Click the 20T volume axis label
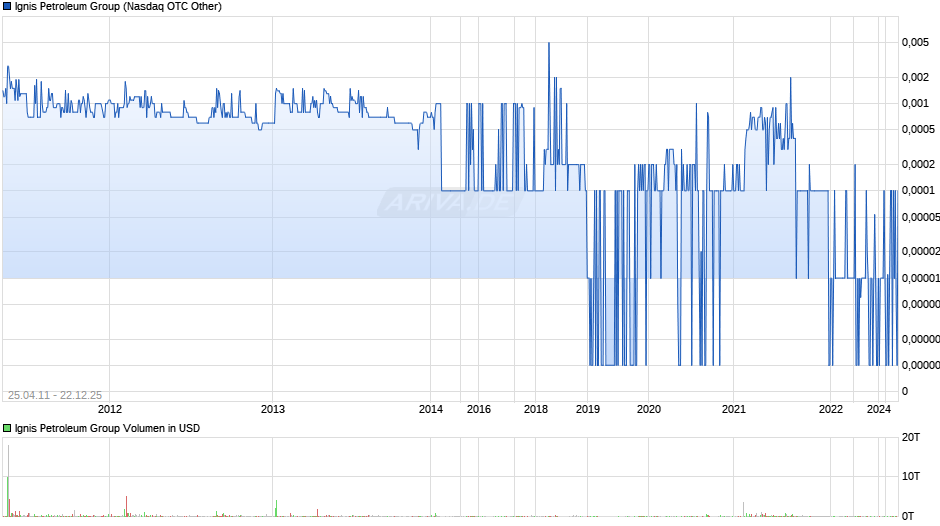 [911, 438]
